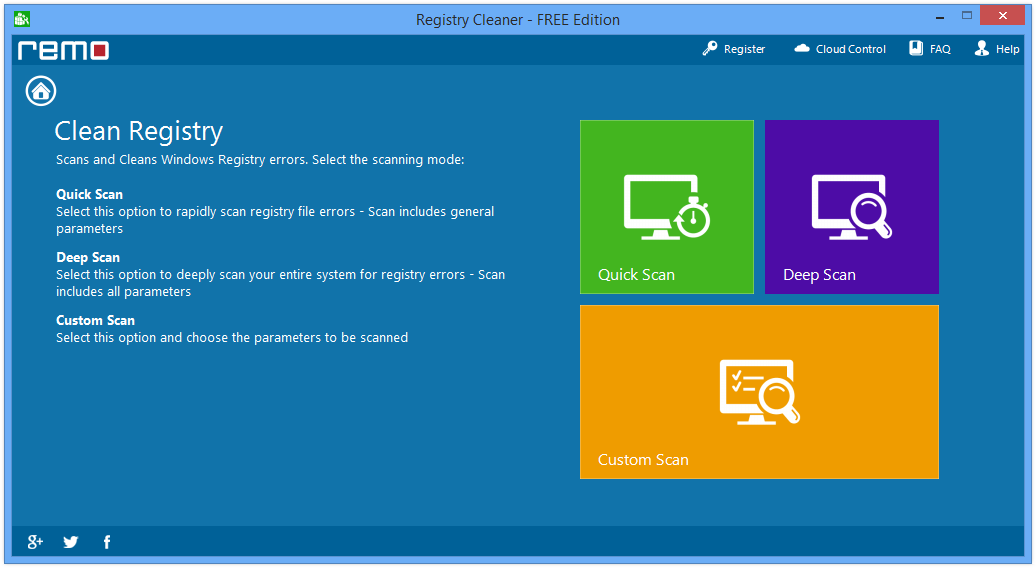The image size is (1036, 568).
Task: Click the Quick Scan tile label
Action: point(636,275)
